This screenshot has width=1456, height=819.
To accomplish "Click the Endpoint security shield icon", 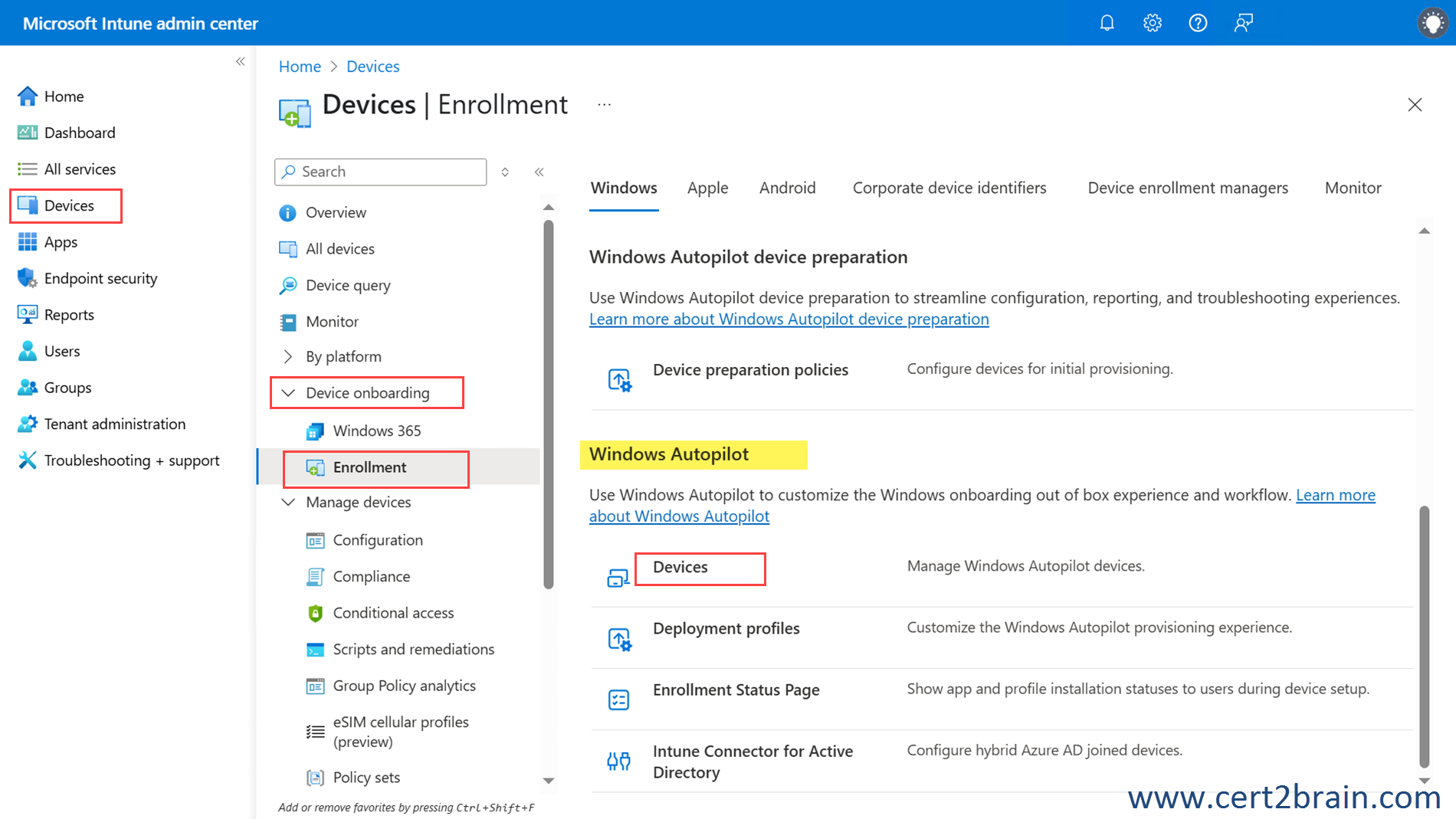I will click(x=28, y=278).
